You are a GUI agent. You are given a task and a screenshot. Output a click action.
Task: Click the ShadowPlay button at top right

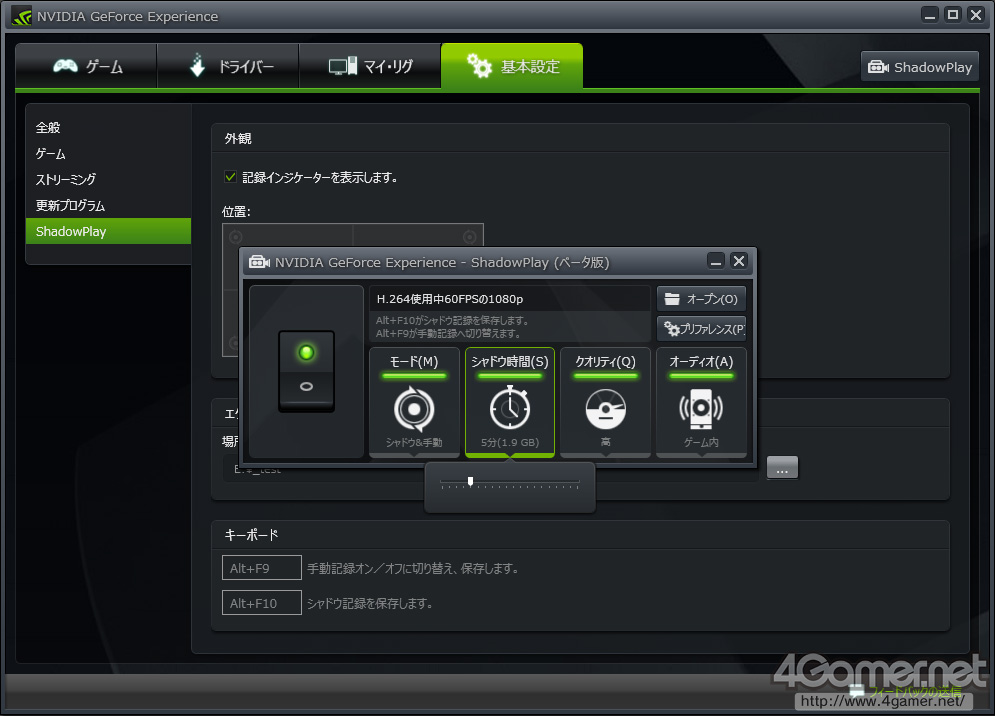(919, 67)
